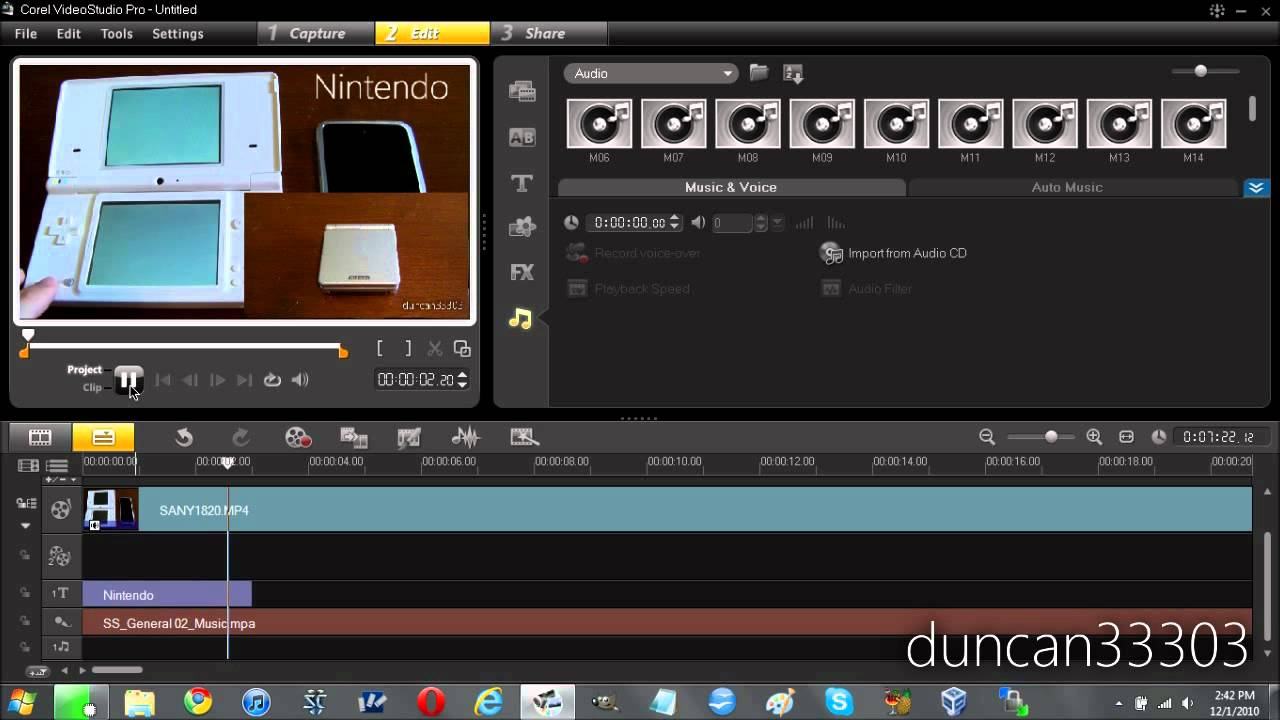The image size is (1280, 720).
Task: Switch to Timeline View button
Action: click(x=103, y=437)
